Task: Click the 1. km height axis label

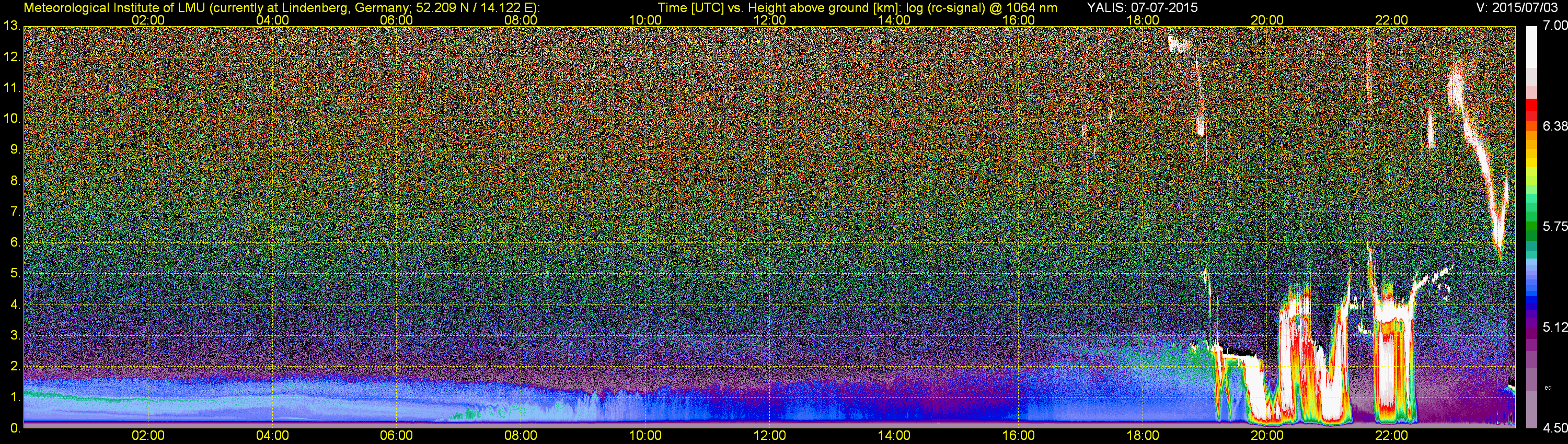Action: pos(15,397)
